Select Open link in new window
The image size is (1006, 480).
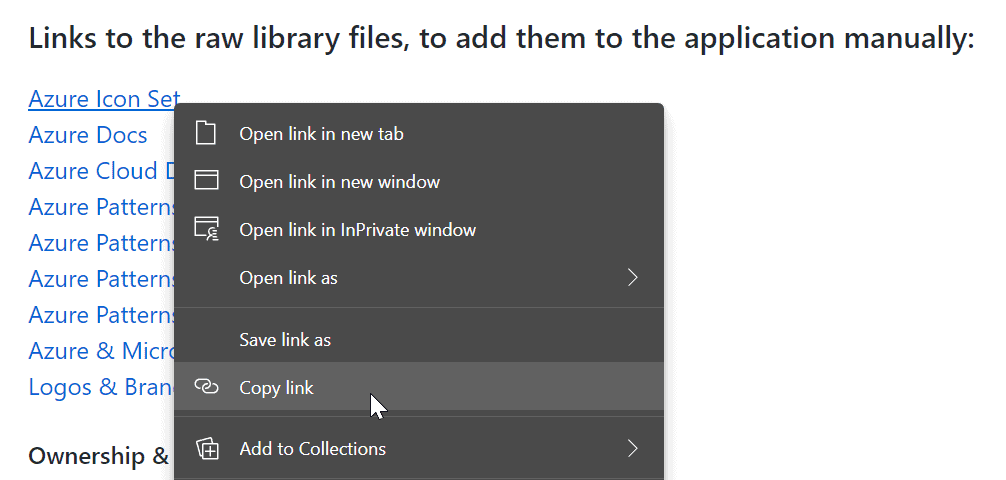[419, 181]
